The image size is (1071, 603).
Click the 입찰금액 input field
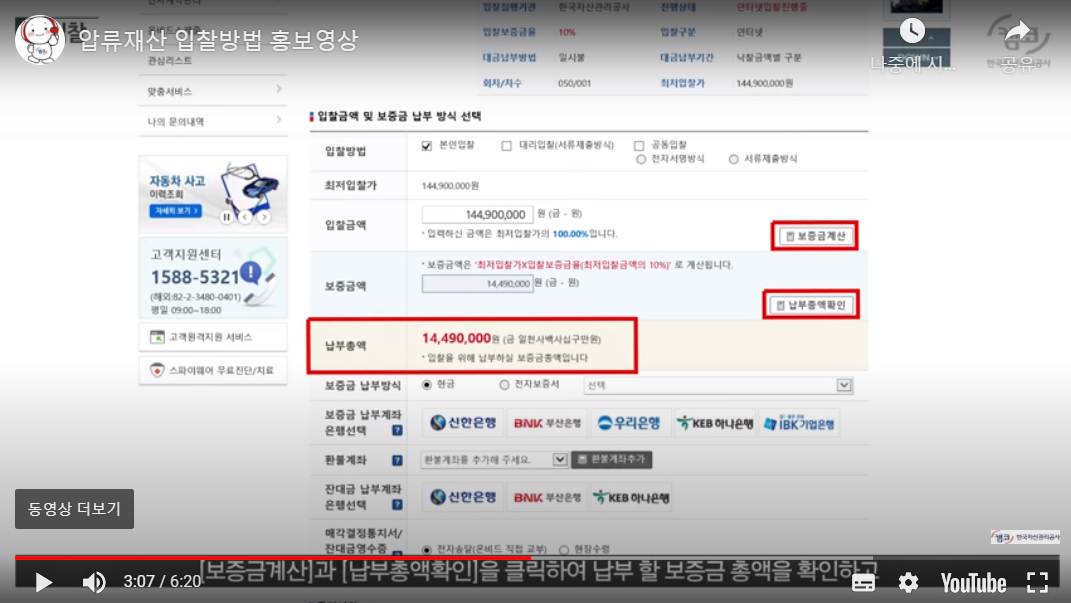point(477,214)
